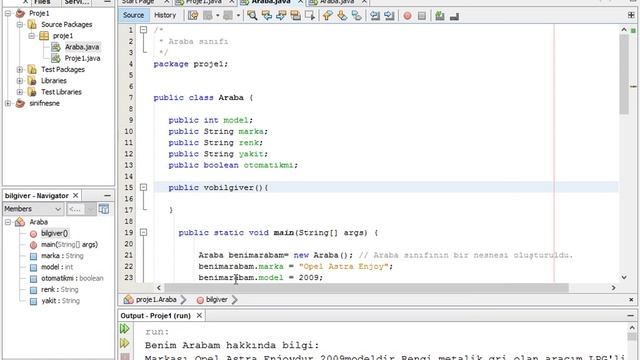Expand the sinifnesne project node
Image resolution: width=640 pixels, height=360 pixels.
coord(8,103)
